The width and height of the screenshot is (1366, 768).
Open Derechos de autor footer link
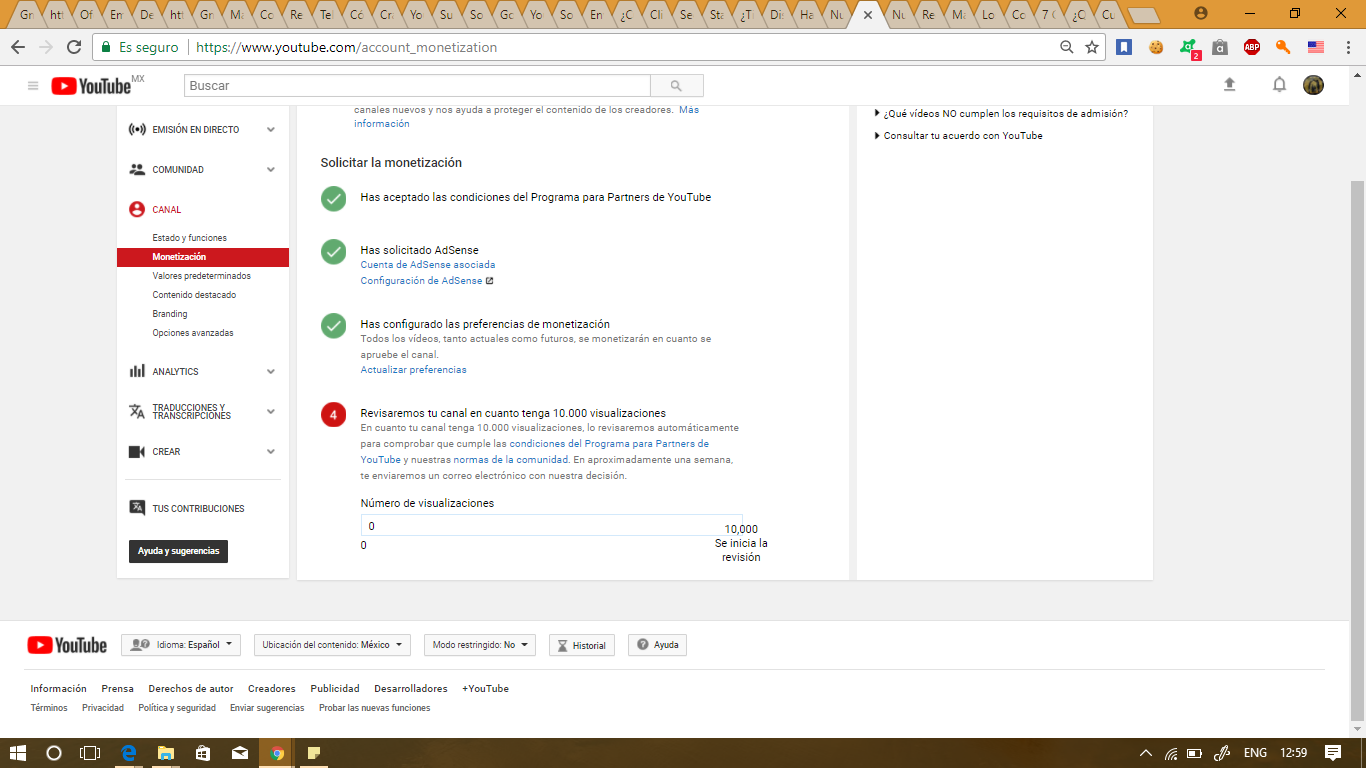point(191,689)
